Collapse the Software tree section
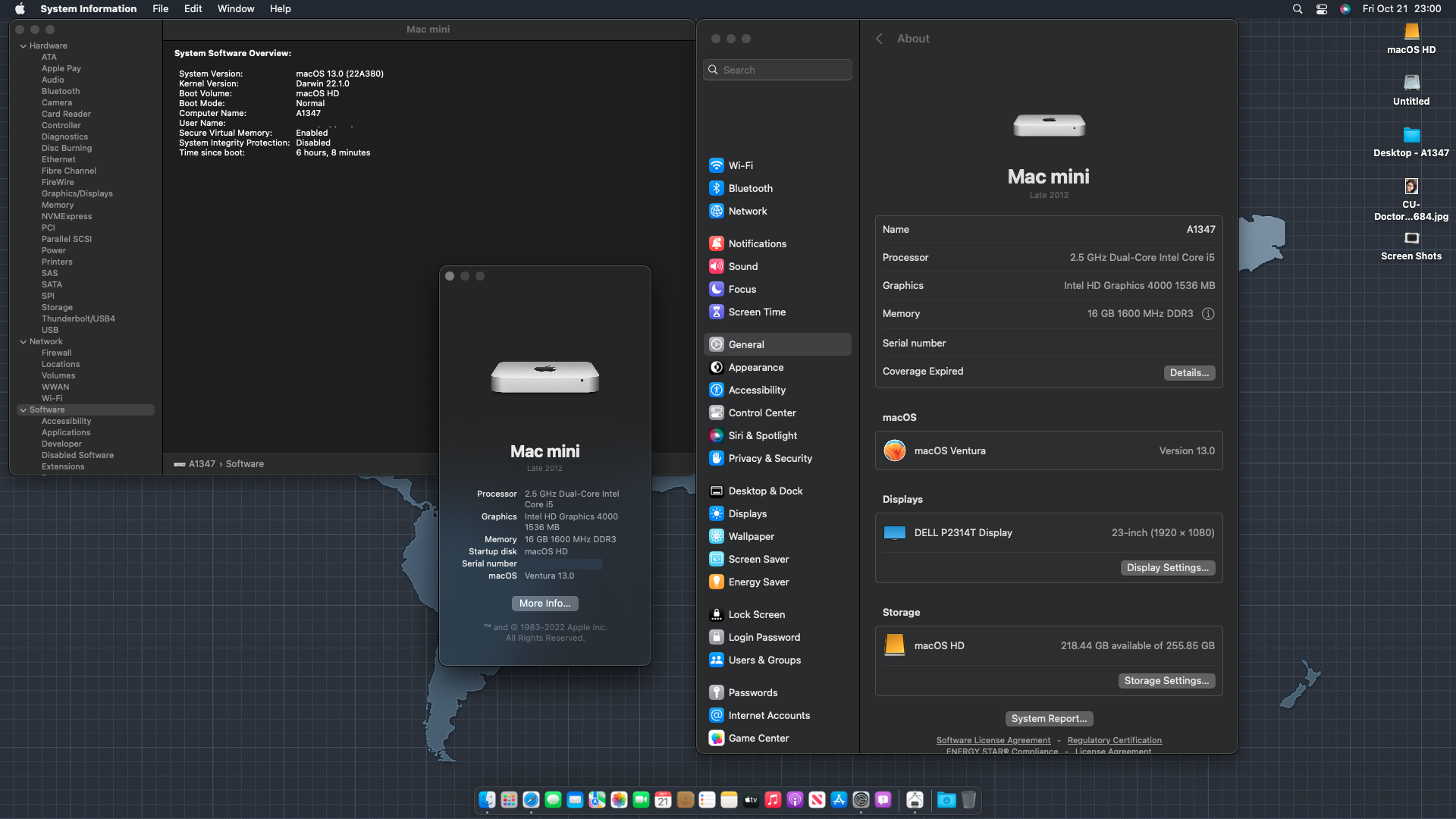 click(x=24, y=409)
